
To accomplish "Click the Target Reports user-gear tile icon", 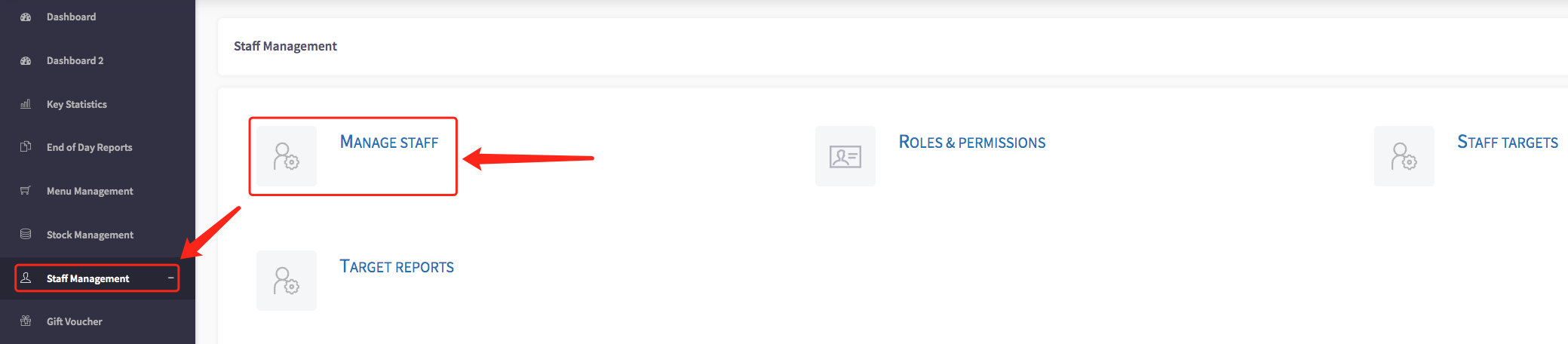I will tap(287, 281).
